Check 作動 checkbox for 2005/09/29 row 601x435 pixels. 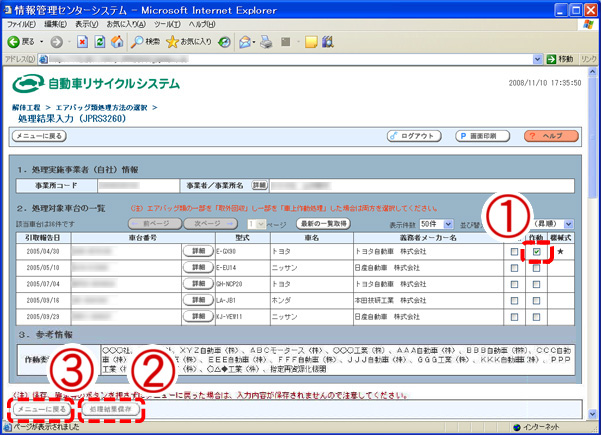(537, 317)
